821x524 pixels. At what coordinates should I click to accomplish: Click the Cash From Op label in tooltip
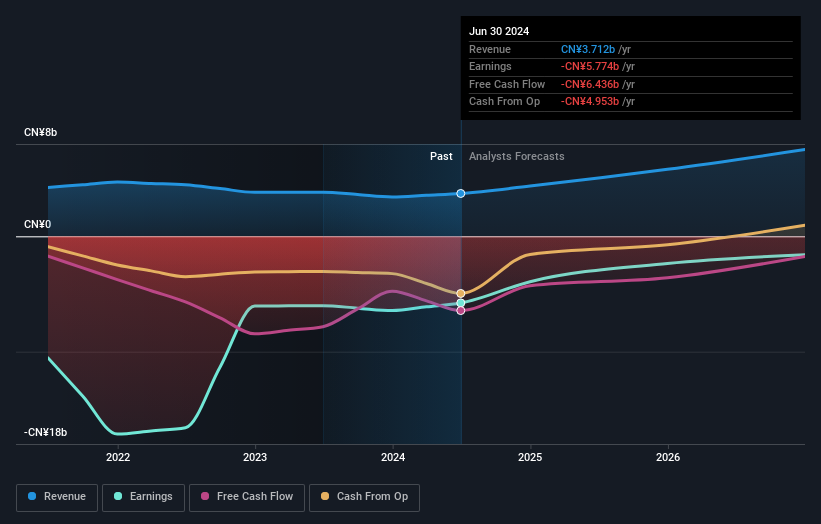click(504, 102)
